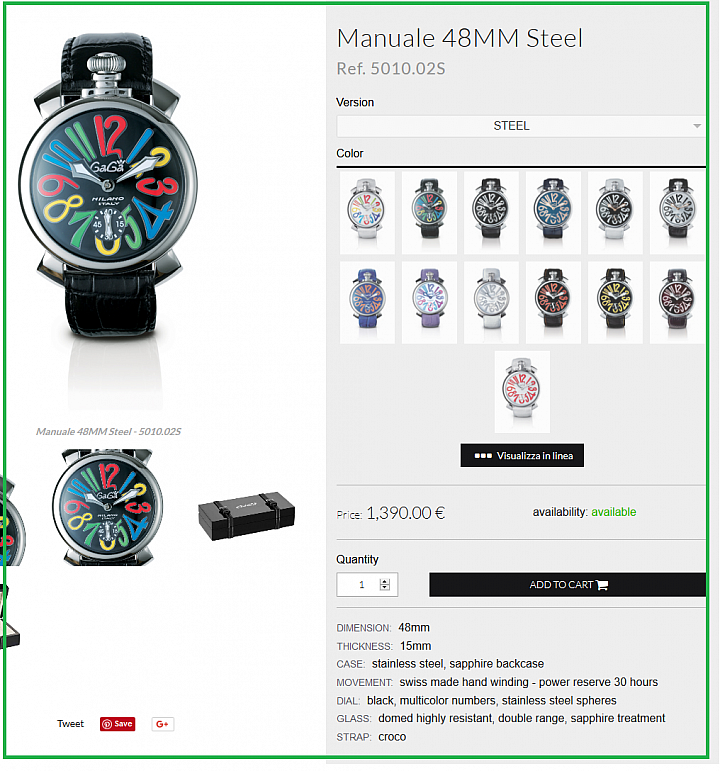Share with the Google Plus icon
720x771 pixels.
163,724
